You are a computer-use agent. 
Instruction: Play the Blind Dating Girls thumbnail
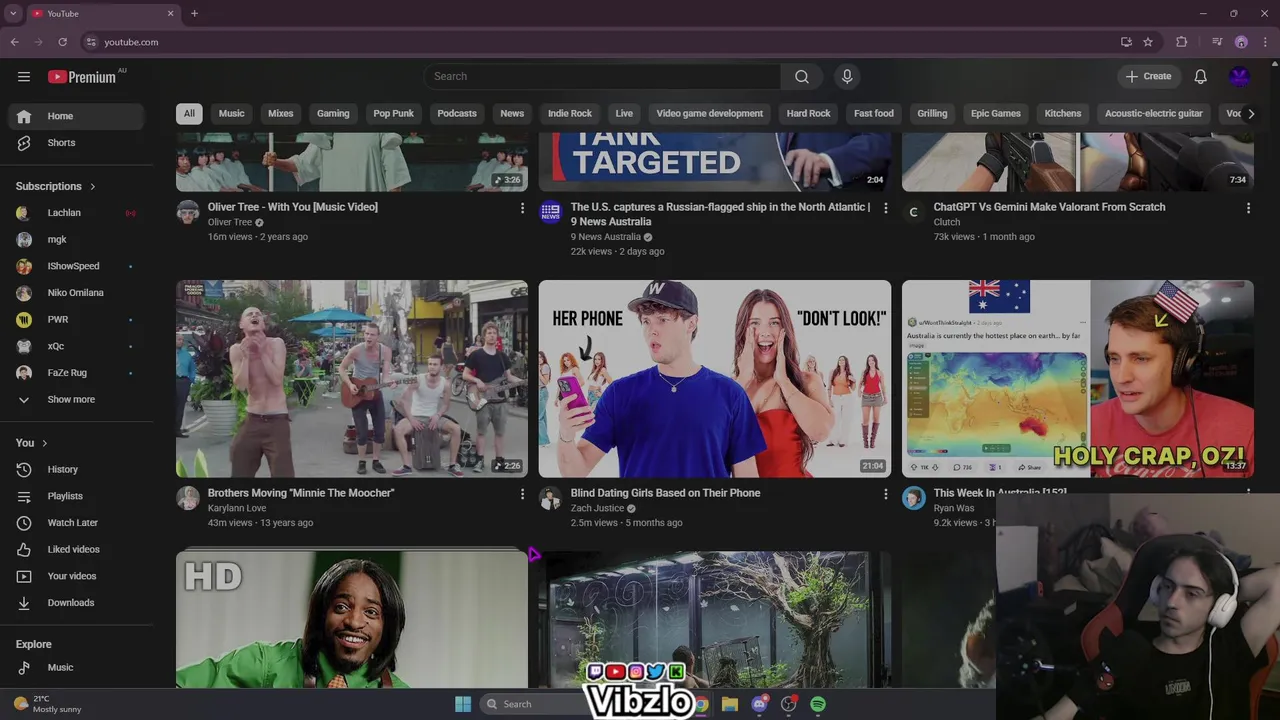(x=715, y=379)
